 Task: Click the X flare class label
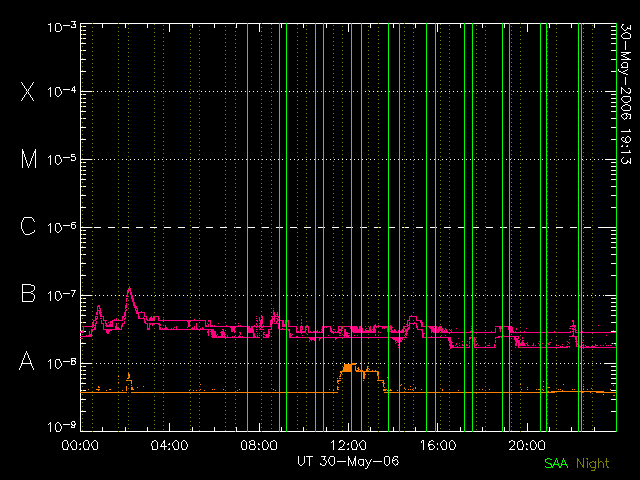28,91
